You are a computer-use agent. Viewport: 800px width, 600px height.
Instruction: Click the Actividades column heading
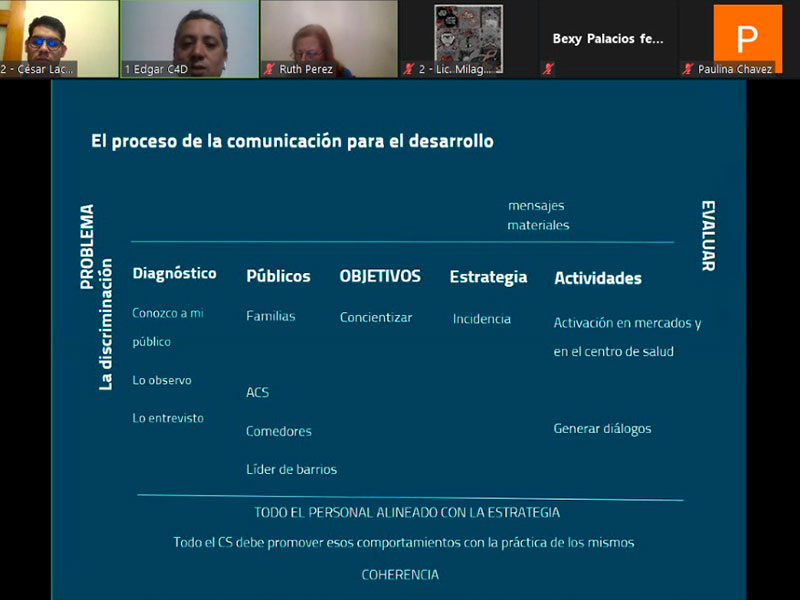point(597,278)
